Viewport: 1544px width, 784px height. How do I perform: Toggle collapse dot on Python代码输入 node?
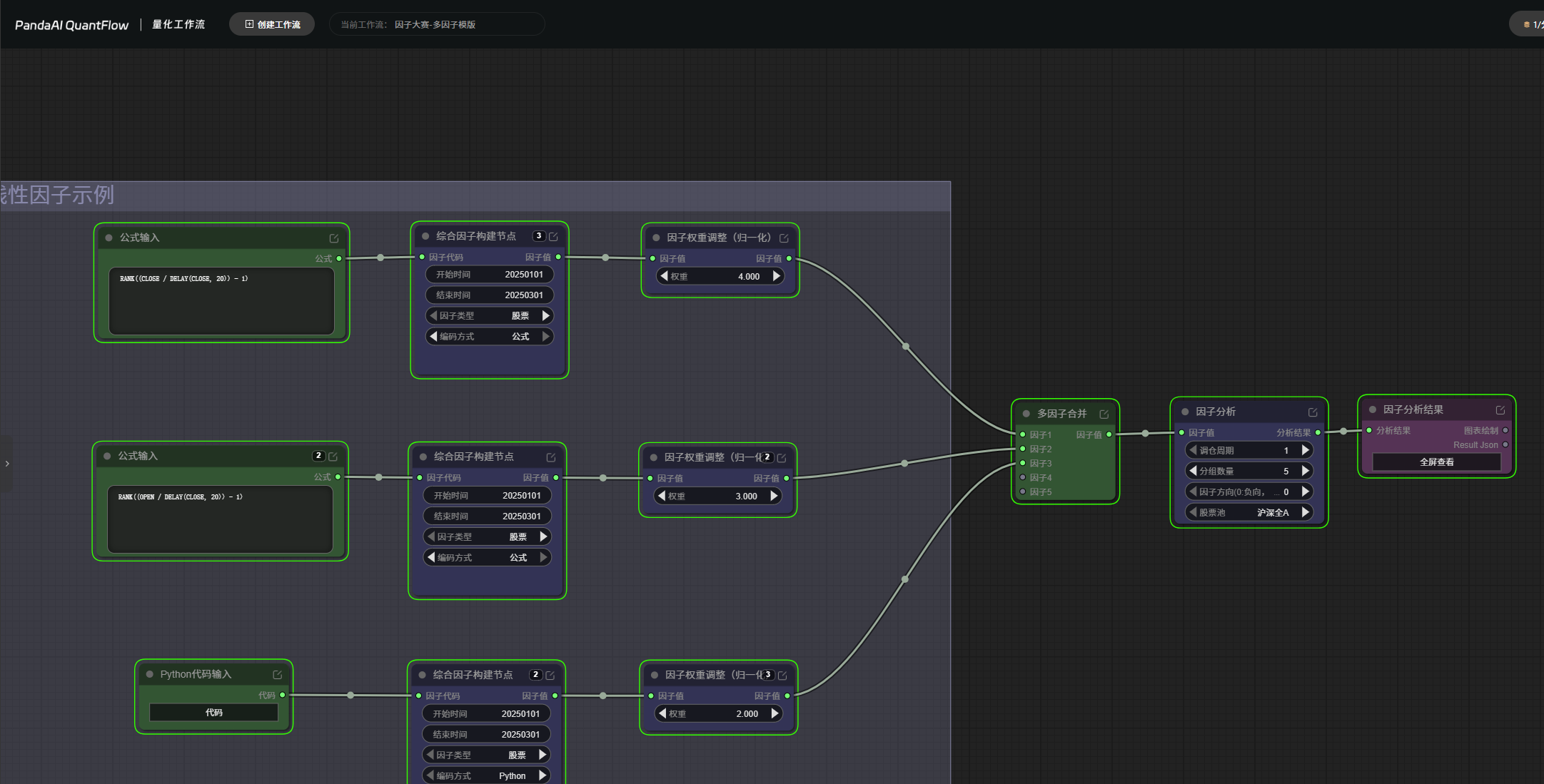[149, 674]
